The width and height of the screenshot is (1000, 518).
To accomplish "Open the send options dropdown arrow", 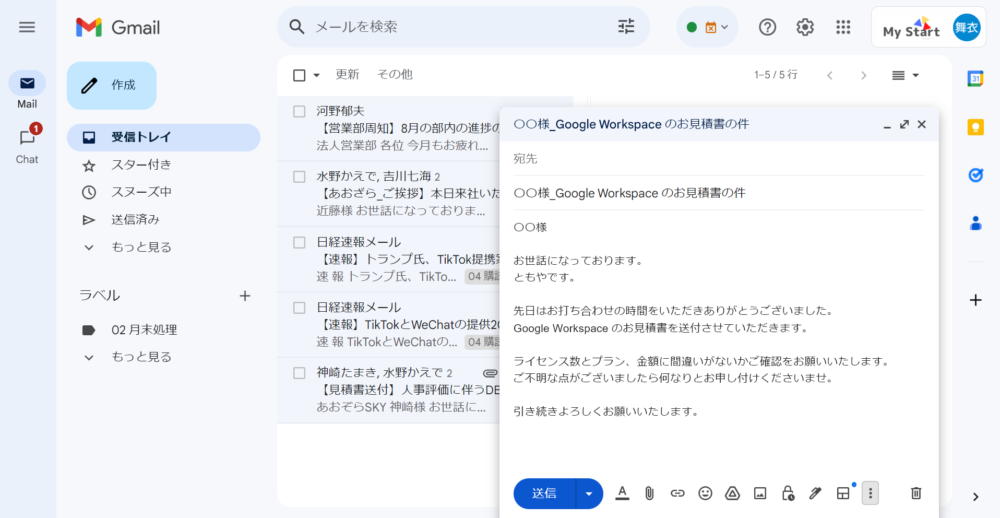I will pos(589,494).
